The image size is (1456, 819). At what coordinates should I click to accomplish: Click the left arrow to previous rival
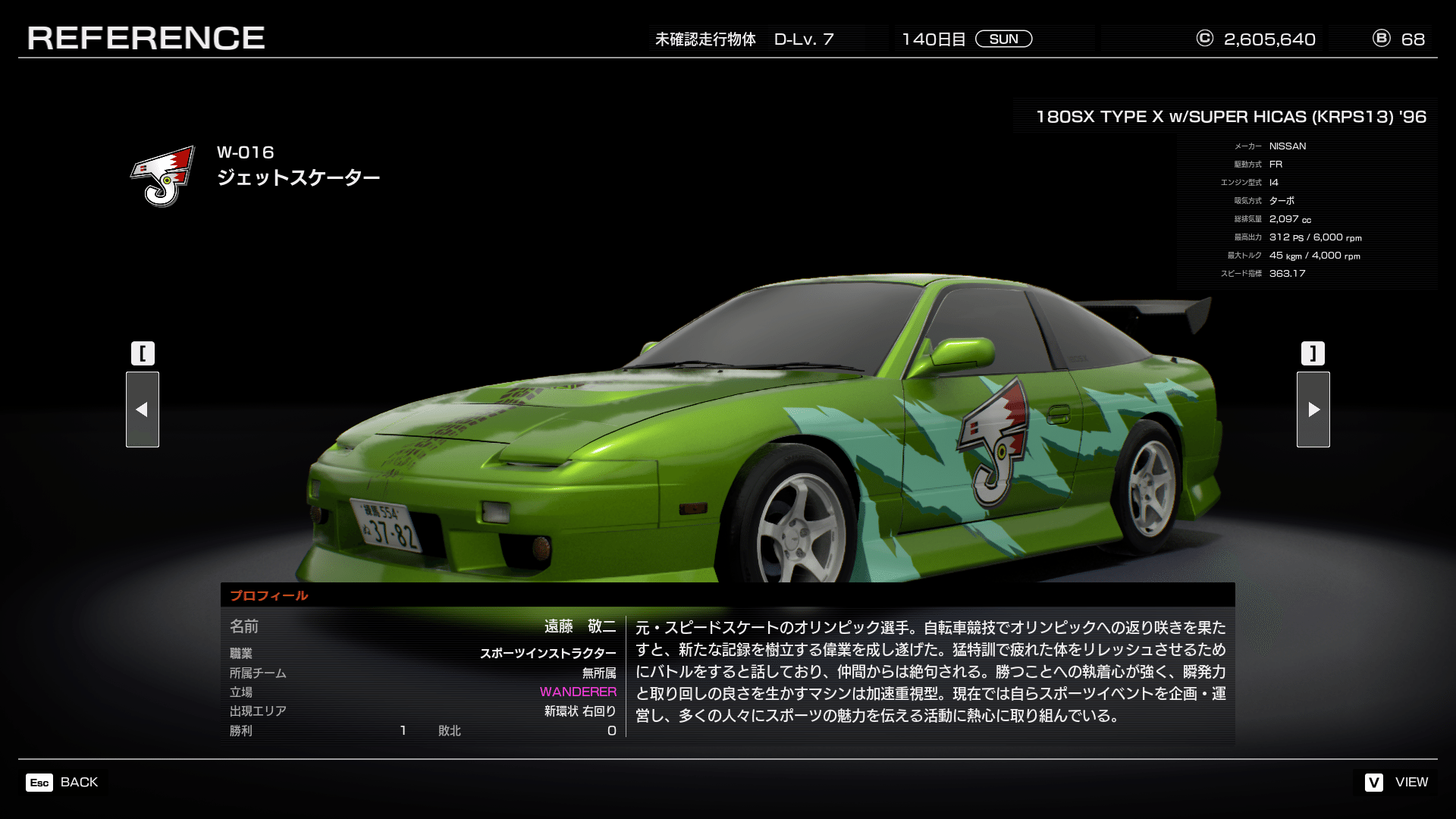[142, 409]
